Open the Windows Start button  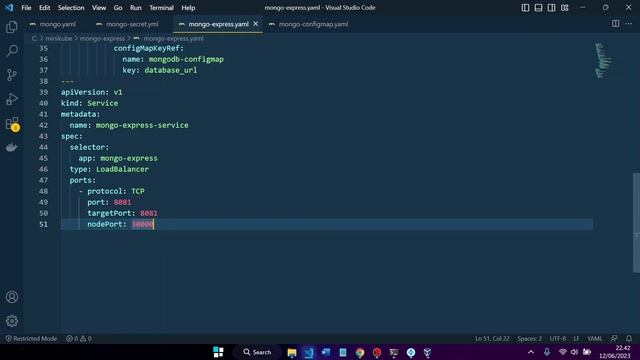(x=218, y=352)
